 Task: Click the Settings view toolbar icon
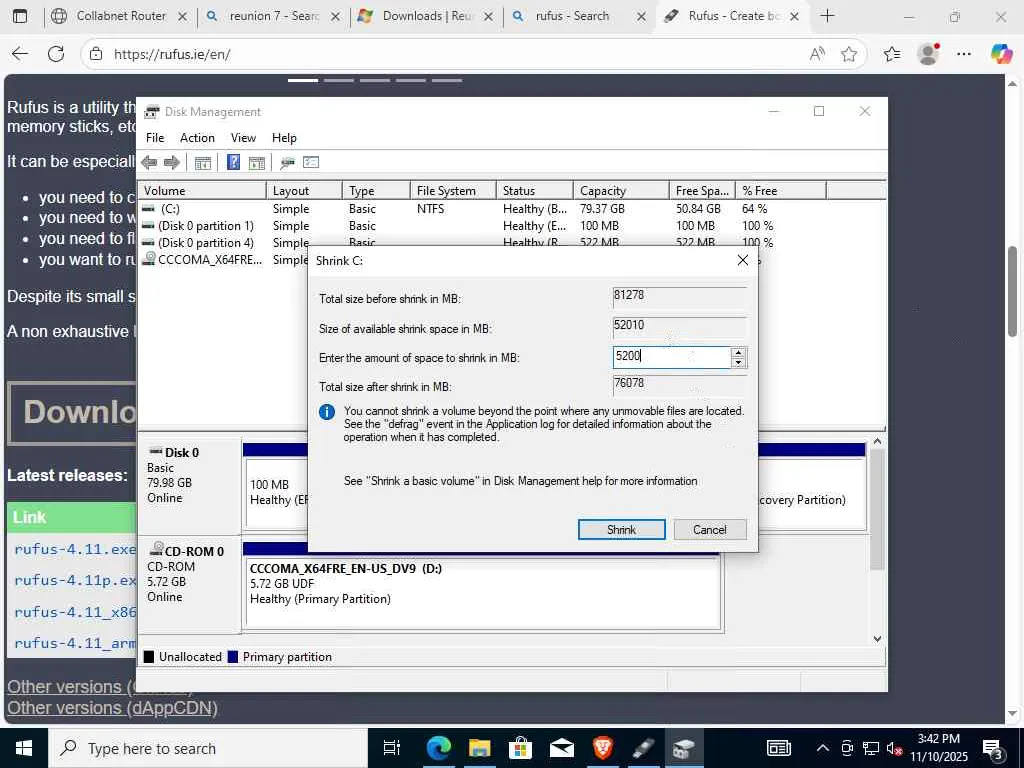tap(257, 163)
